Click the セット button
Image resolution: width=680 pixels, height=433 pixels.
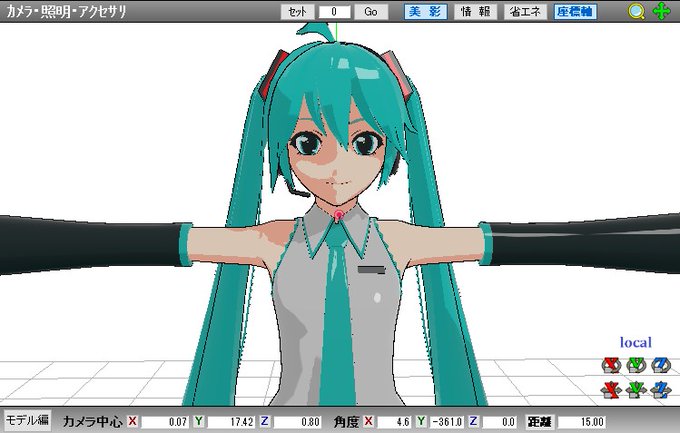297,12
